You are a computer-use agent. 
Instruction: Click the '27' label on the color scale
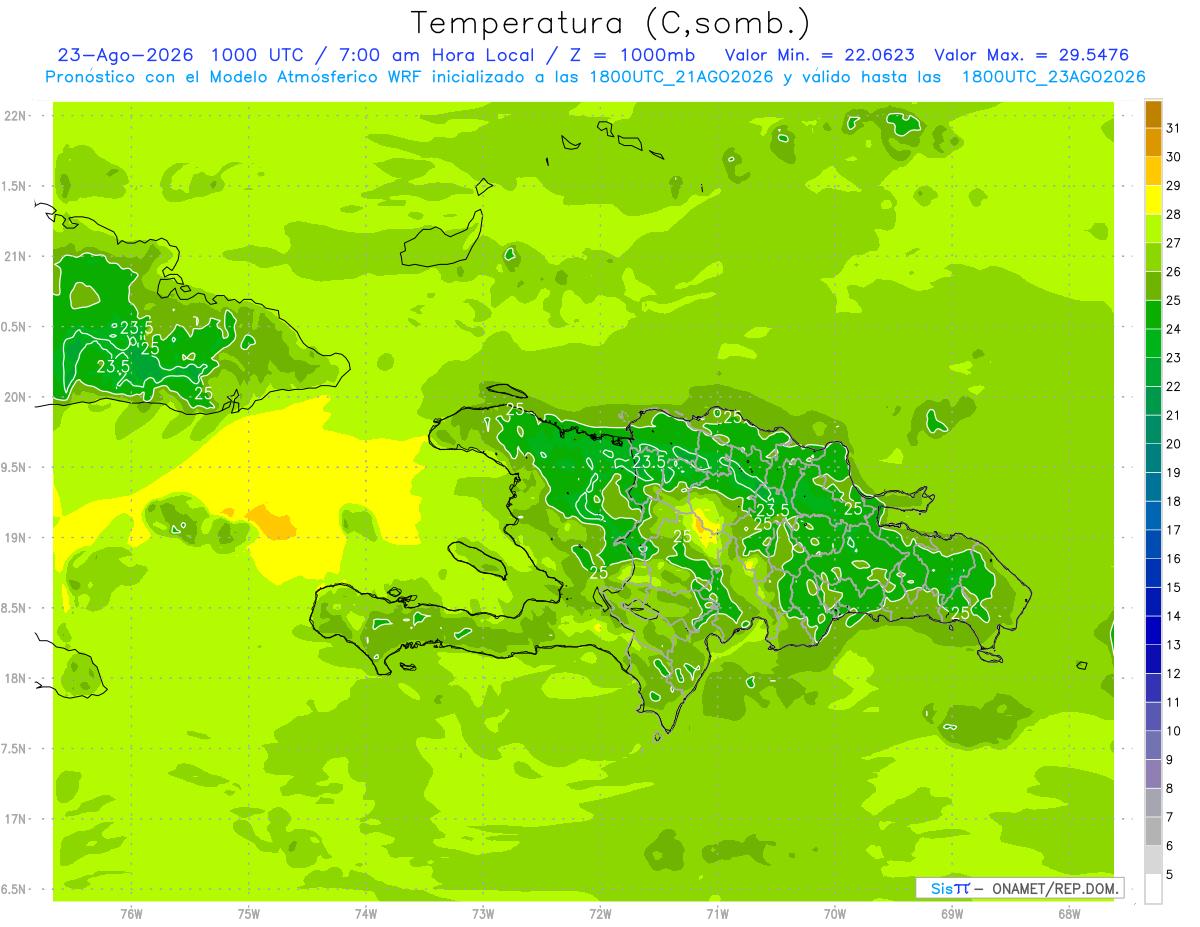[1174, 243]
